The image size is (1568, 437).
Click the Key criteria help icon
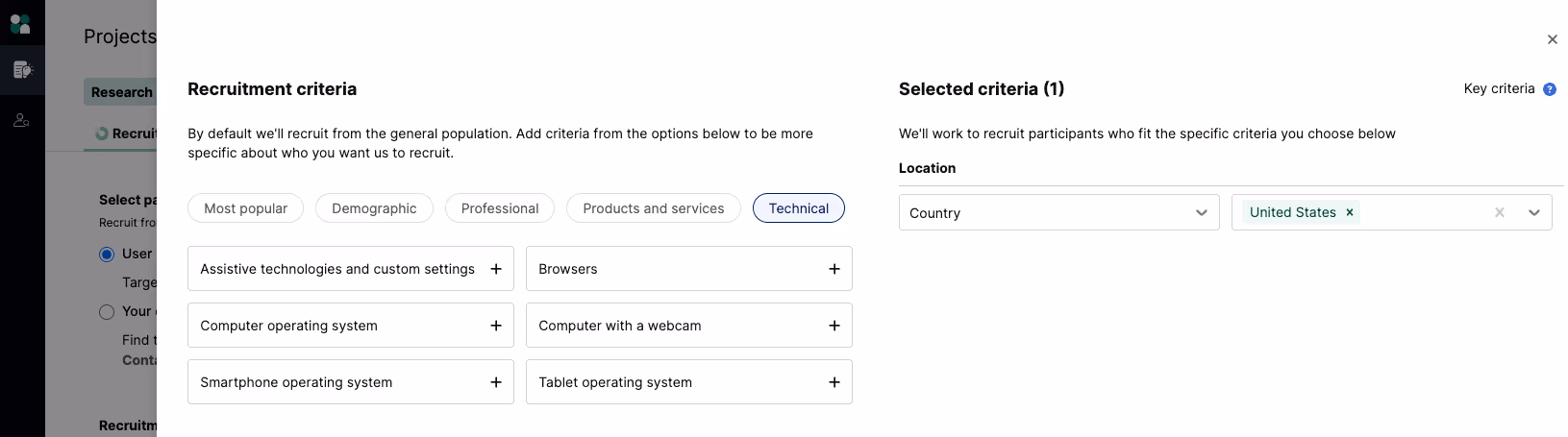click(x=1549, y=89)
